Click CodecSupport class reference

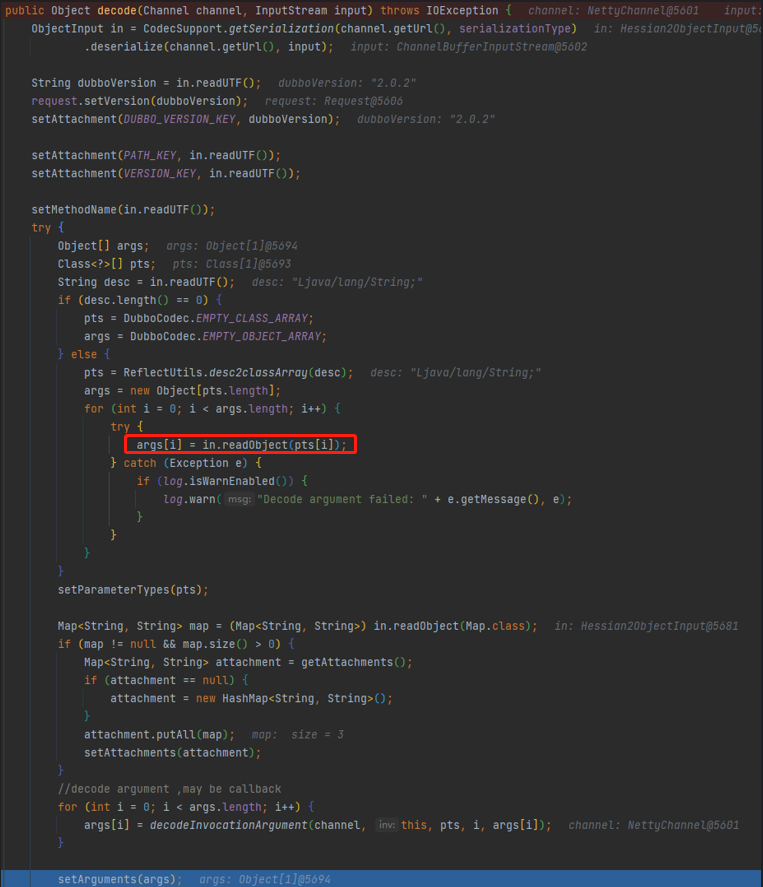[x=182, y=28]
